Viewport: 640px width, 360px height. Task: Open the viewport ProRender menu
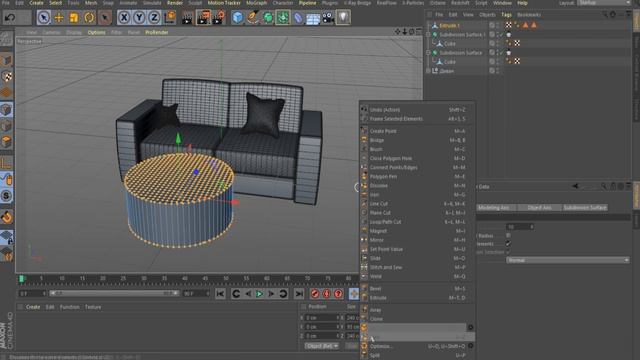157,32
